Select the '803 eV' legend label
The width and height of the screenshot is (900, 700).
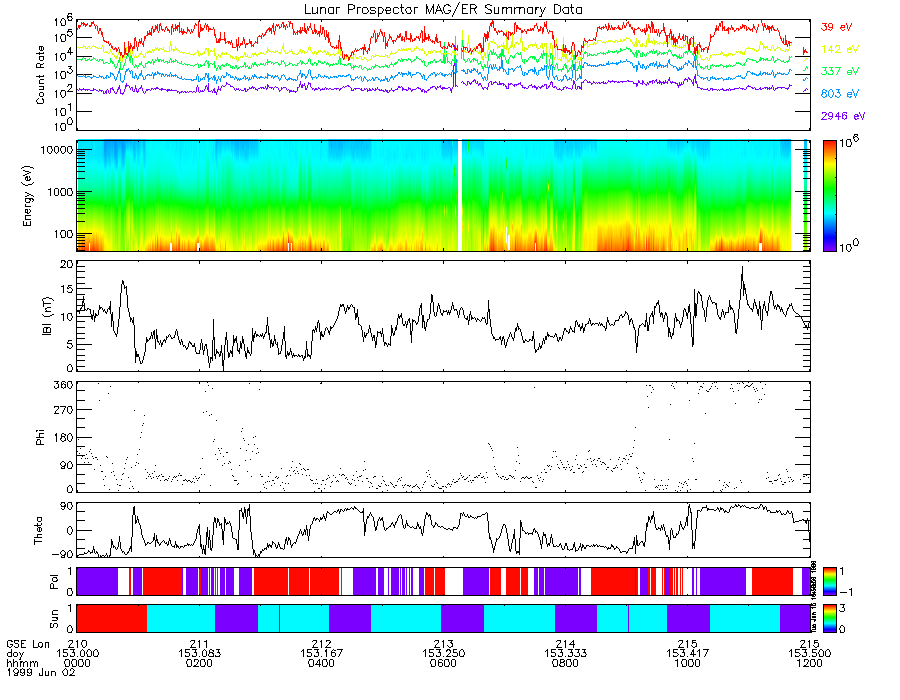(840, 94)
